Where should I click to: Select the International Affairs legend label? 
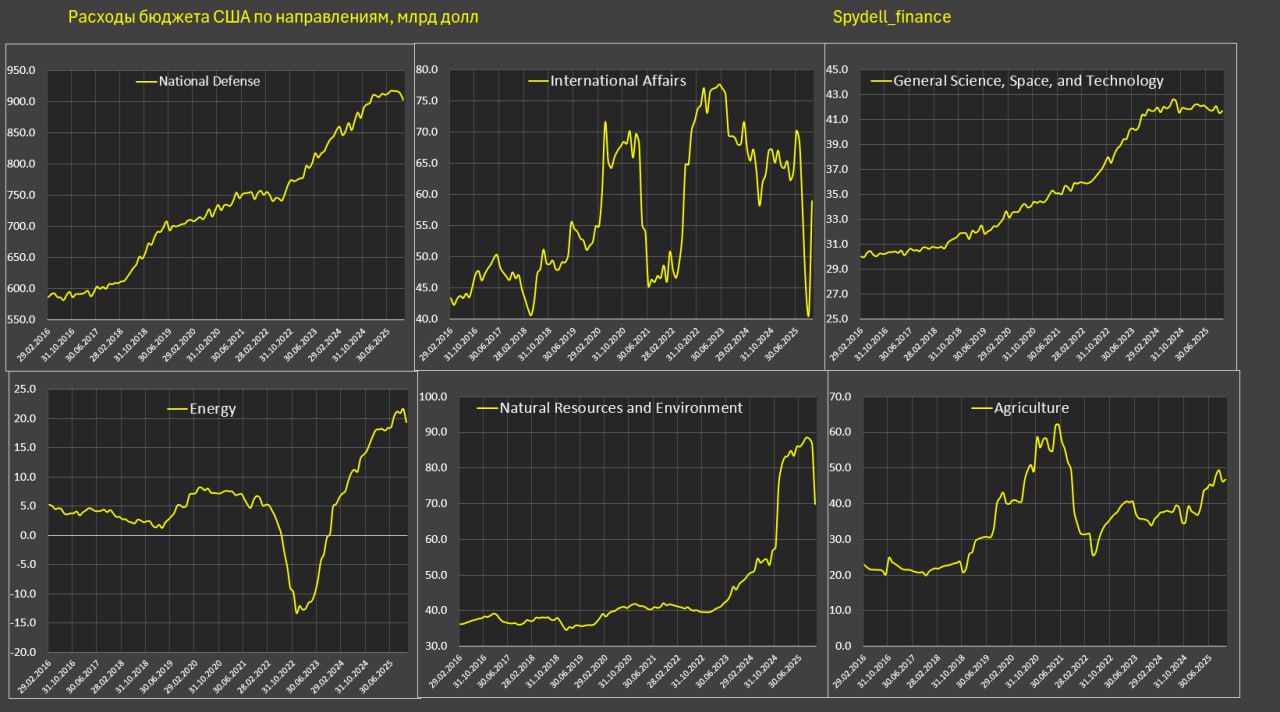tap(618, 80)
